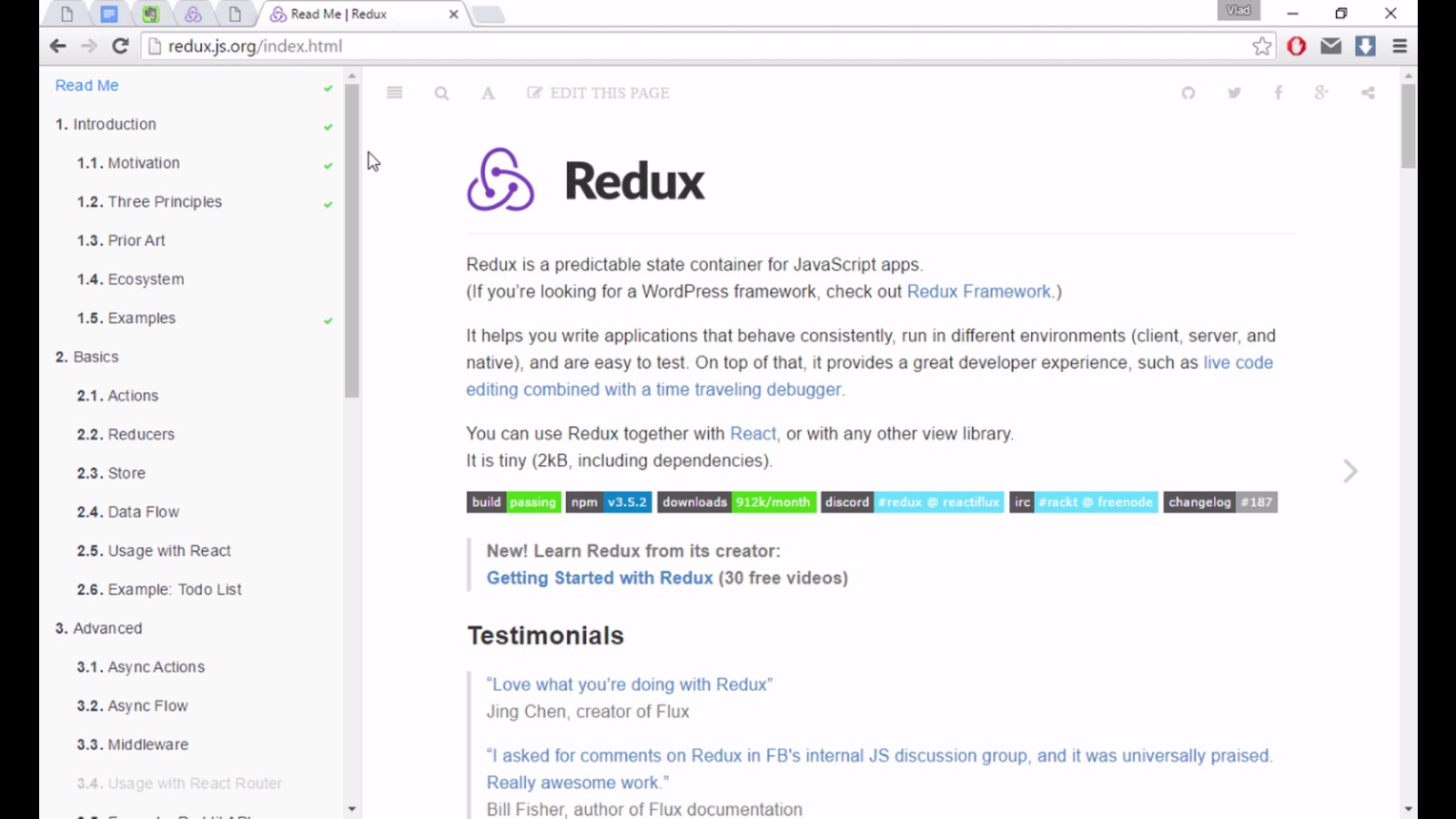1456x819 pixels.
Task: Open 3.4. Usage with React Router
Action: tap(179, 784)
